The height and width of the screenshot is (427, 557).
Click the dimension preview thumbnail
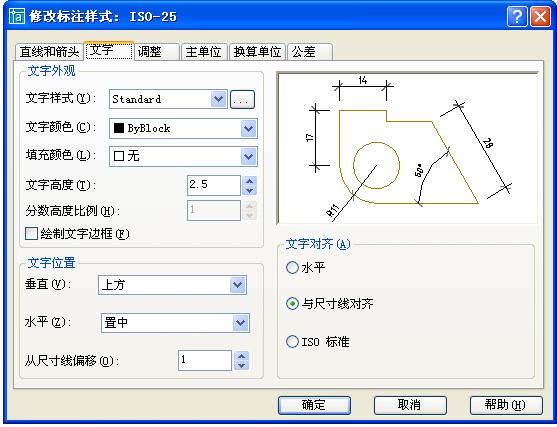(x=407, y=148)
